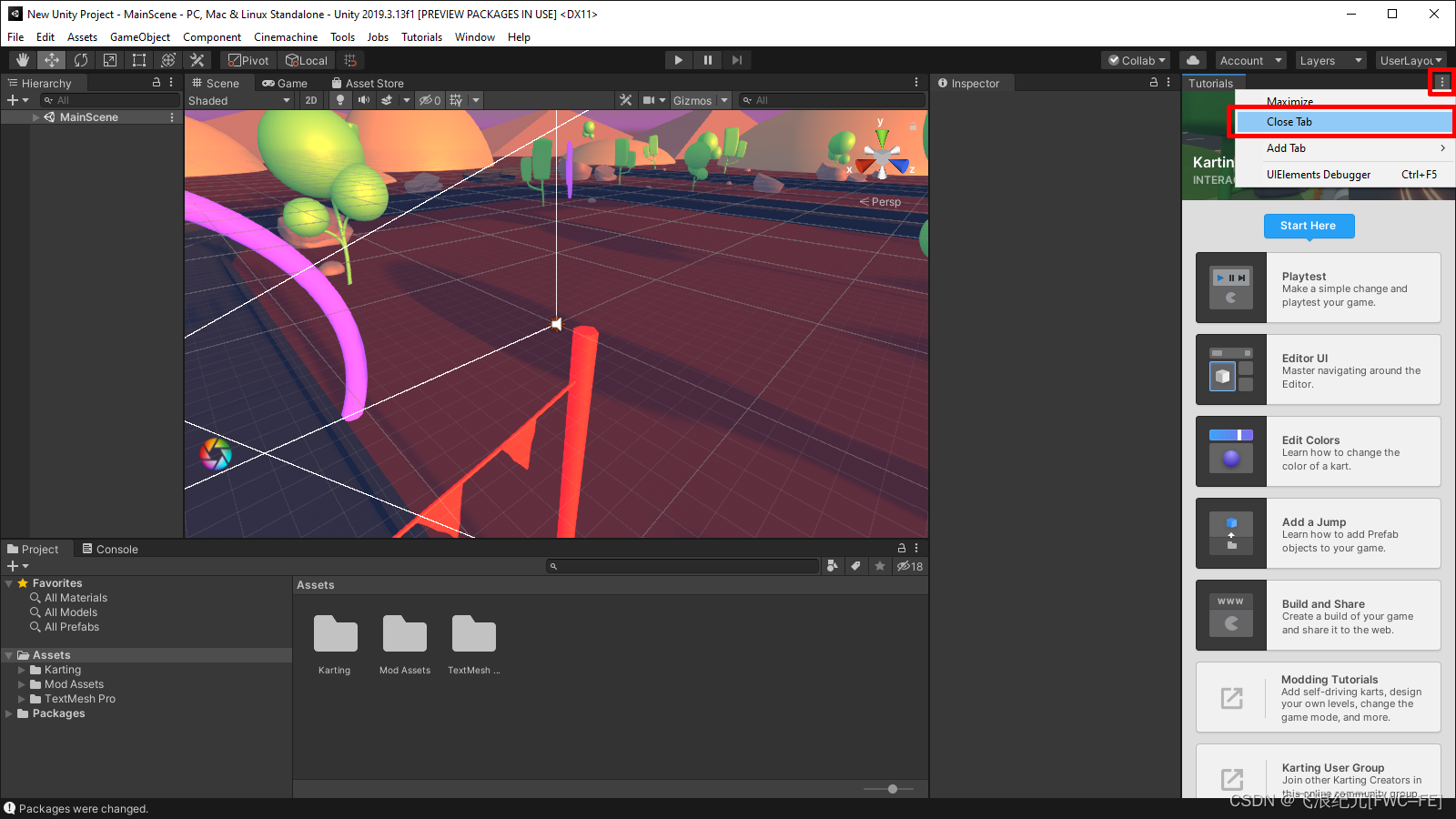Image resolution: width=1456 pixels, height=819 pixels.
Task: Click the Step frame button
Action: tap(736, 60)
